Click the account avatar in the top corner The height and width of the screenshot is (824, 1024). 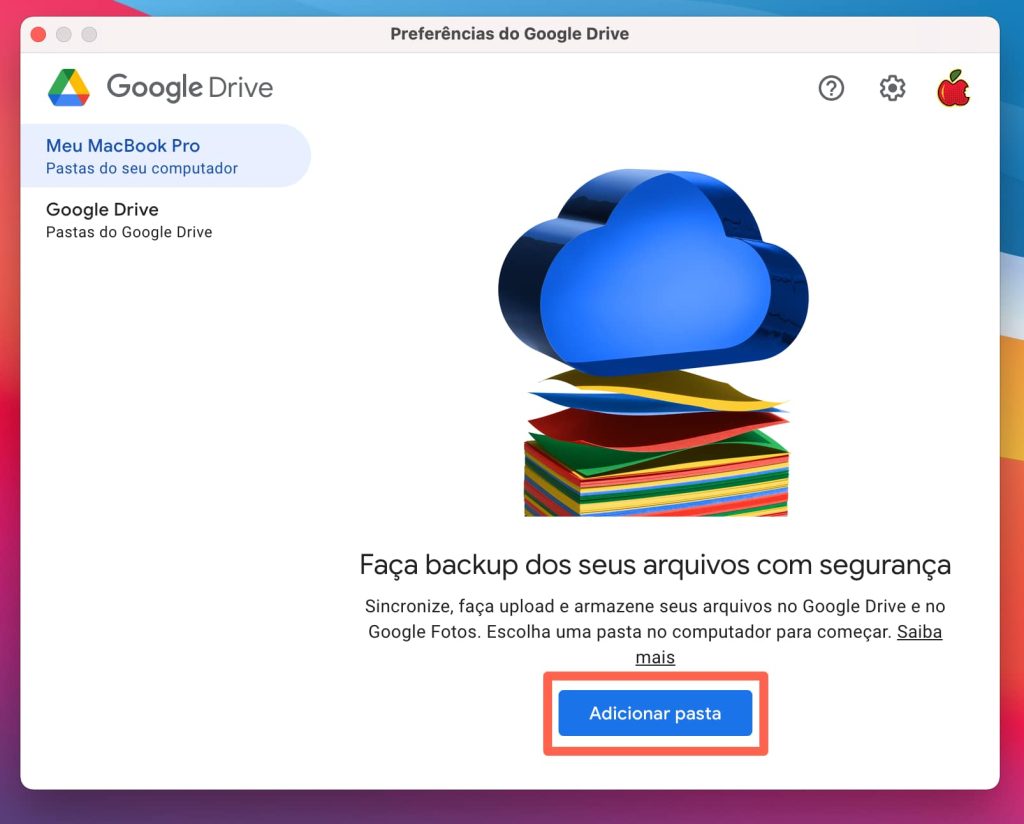coord(953,88)
